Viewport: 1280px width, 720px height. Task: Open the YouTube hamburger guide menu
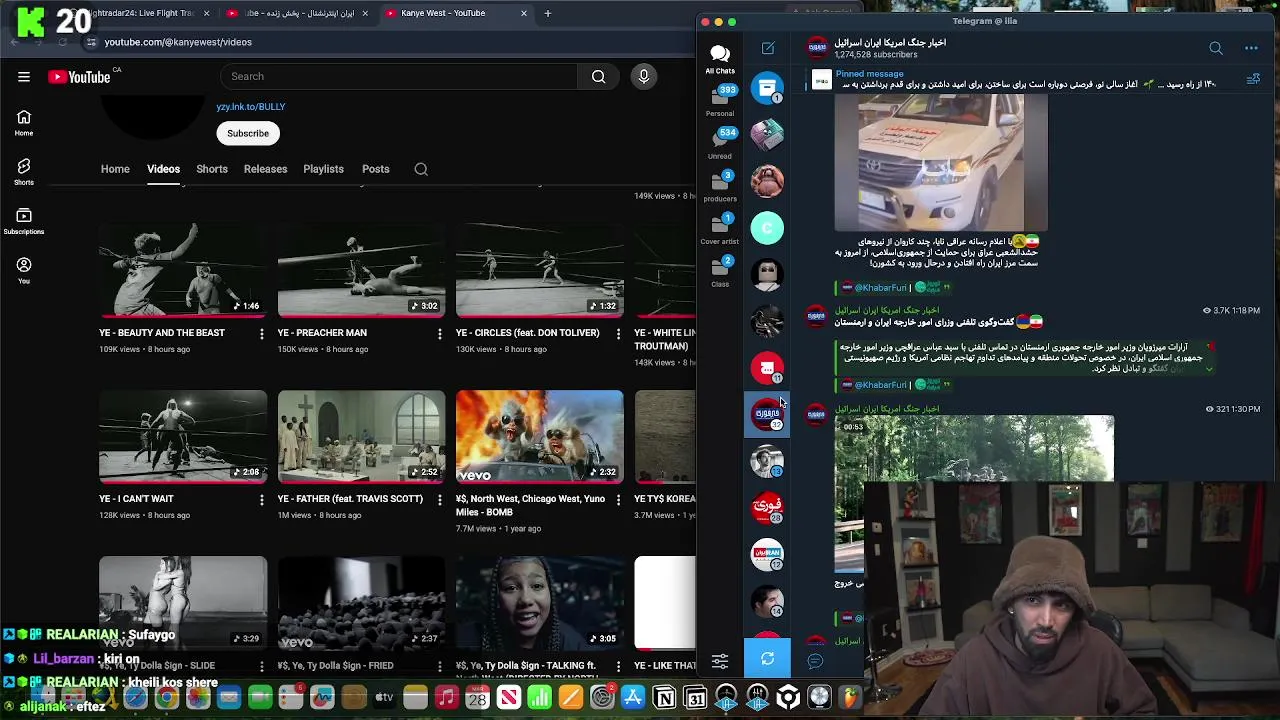click(23, 77)
